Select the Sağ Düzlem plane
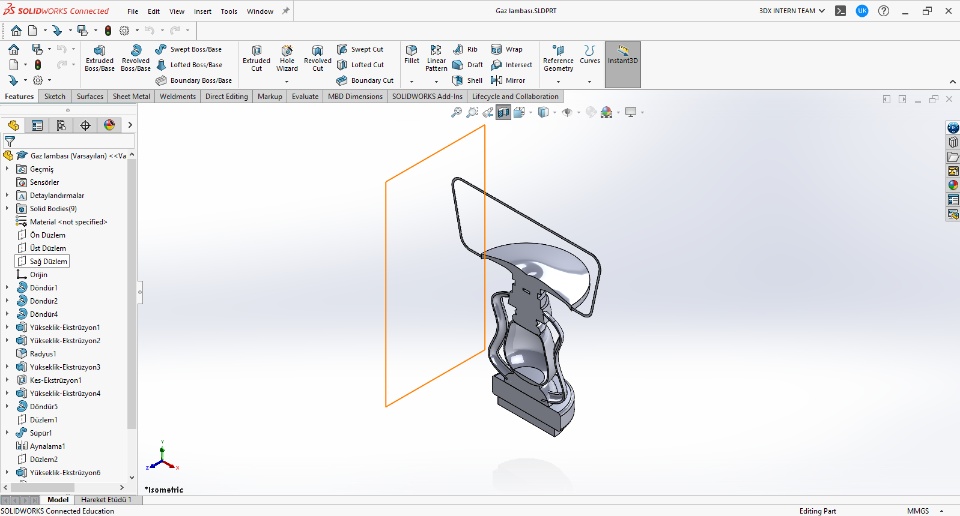Image resolution: width=960 pixels, height=516 pixels. (x=48, y=261)
